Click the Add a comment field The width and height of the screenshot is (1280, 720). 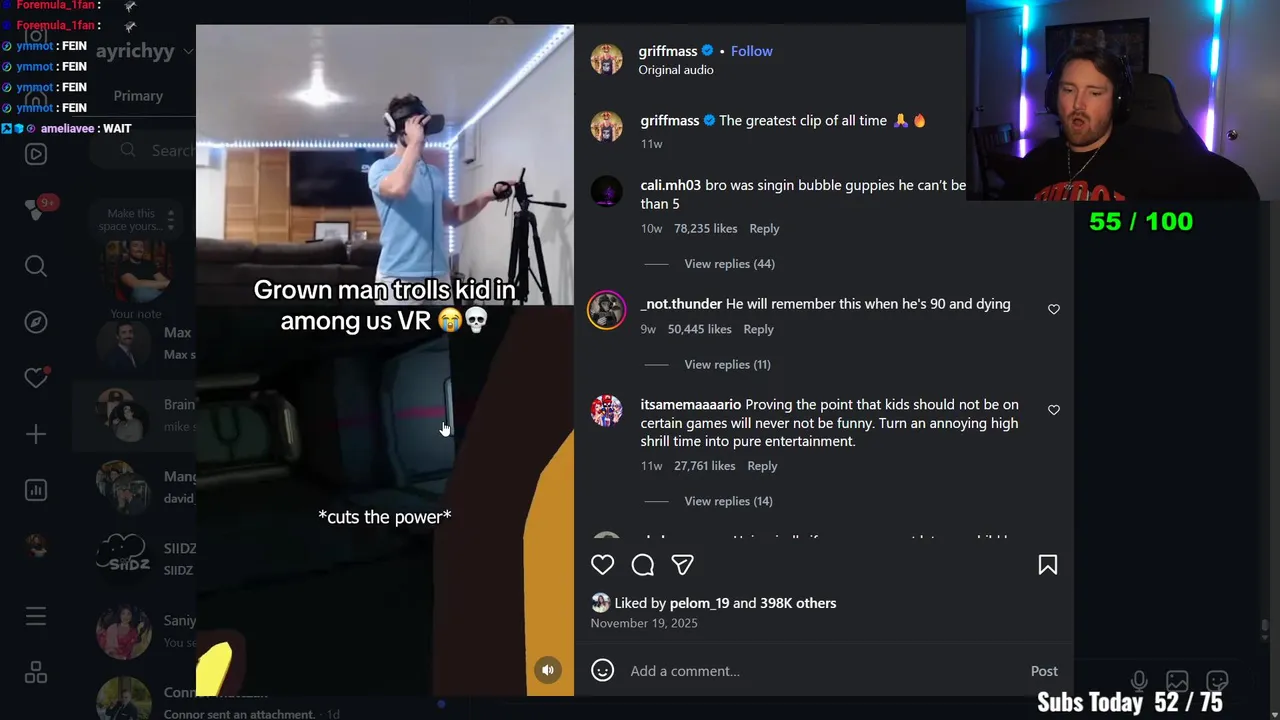click(x=820, y=671)
